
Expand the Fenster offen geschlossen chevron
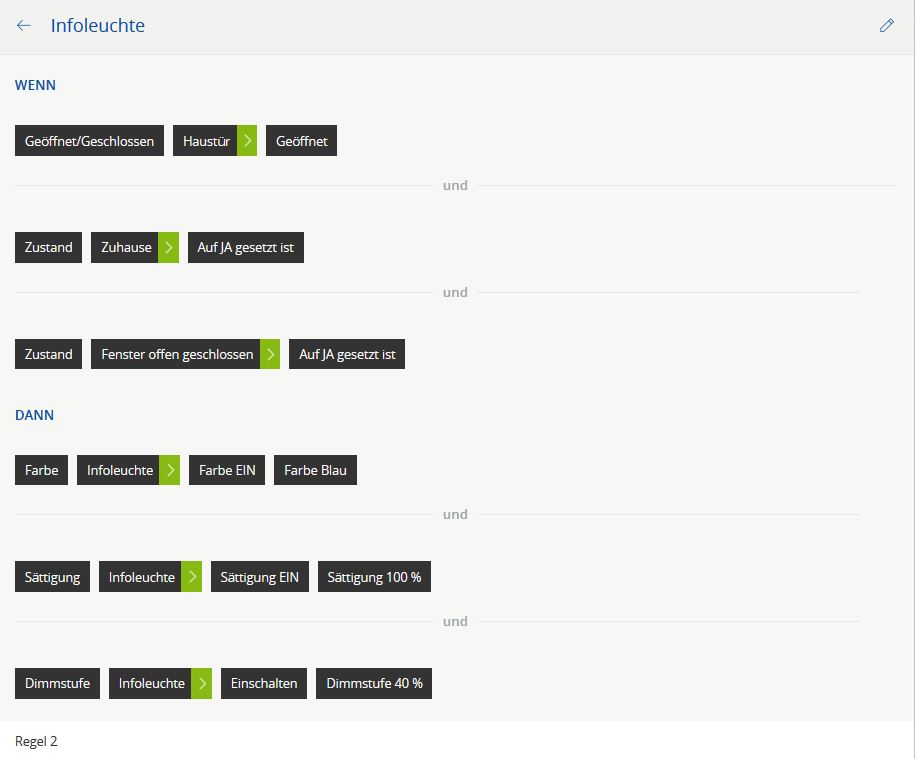[270, 354]
